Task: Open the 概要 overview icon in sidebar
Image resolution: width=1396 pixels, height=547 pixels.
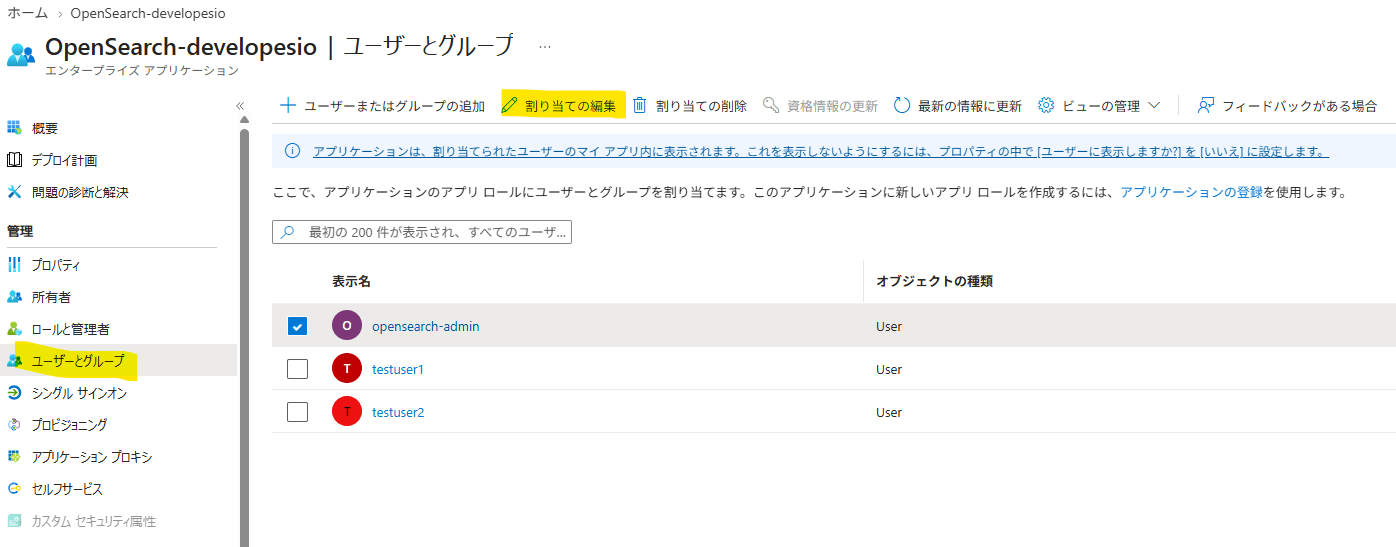Action: 14,128
